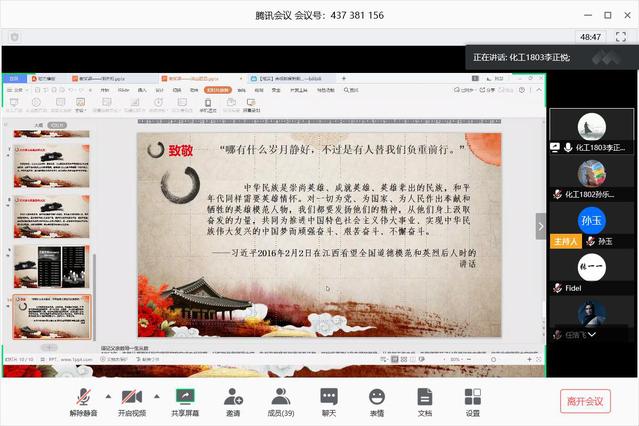Screen dimensions: 639x426
Task: Click the 48:47 meeting timer
Action: click(590, 37)
